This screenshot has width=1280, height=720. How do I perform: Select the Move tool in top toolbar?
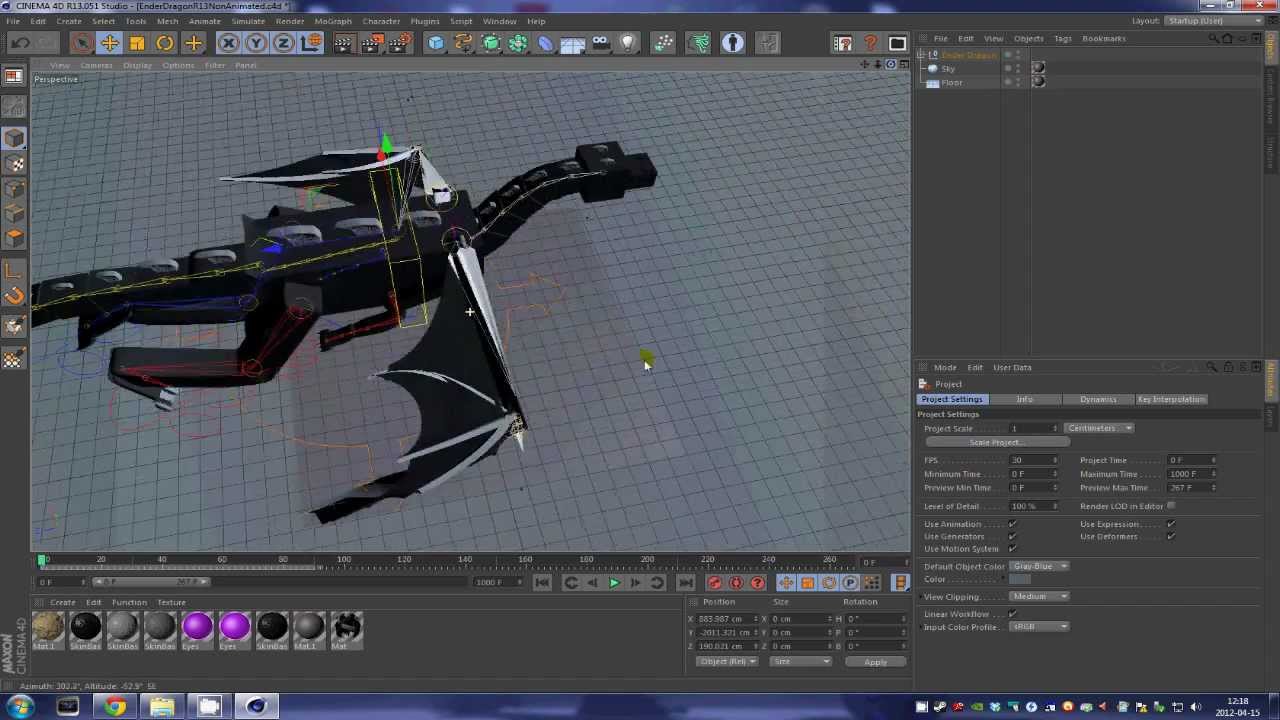point(110,43)
